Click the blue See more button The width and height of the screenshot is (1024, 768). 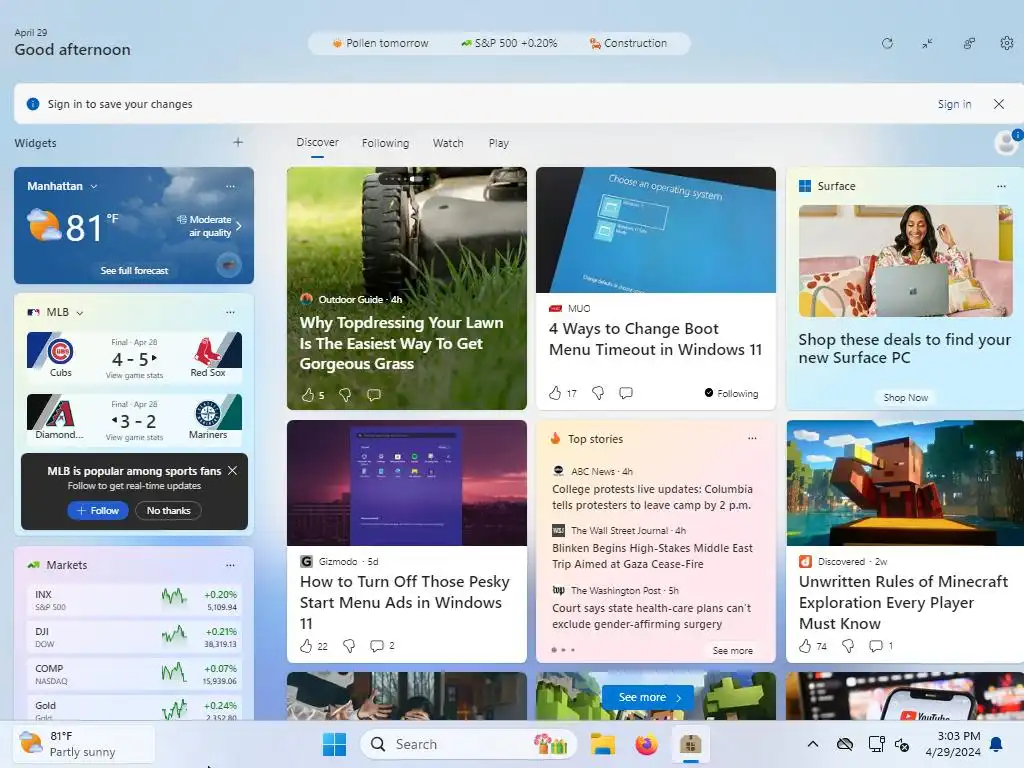(650, 697)
